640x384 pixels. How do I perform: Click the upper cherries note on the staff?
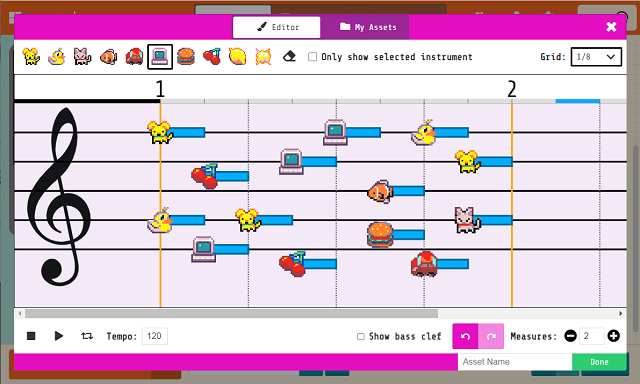tap(204, 176)
